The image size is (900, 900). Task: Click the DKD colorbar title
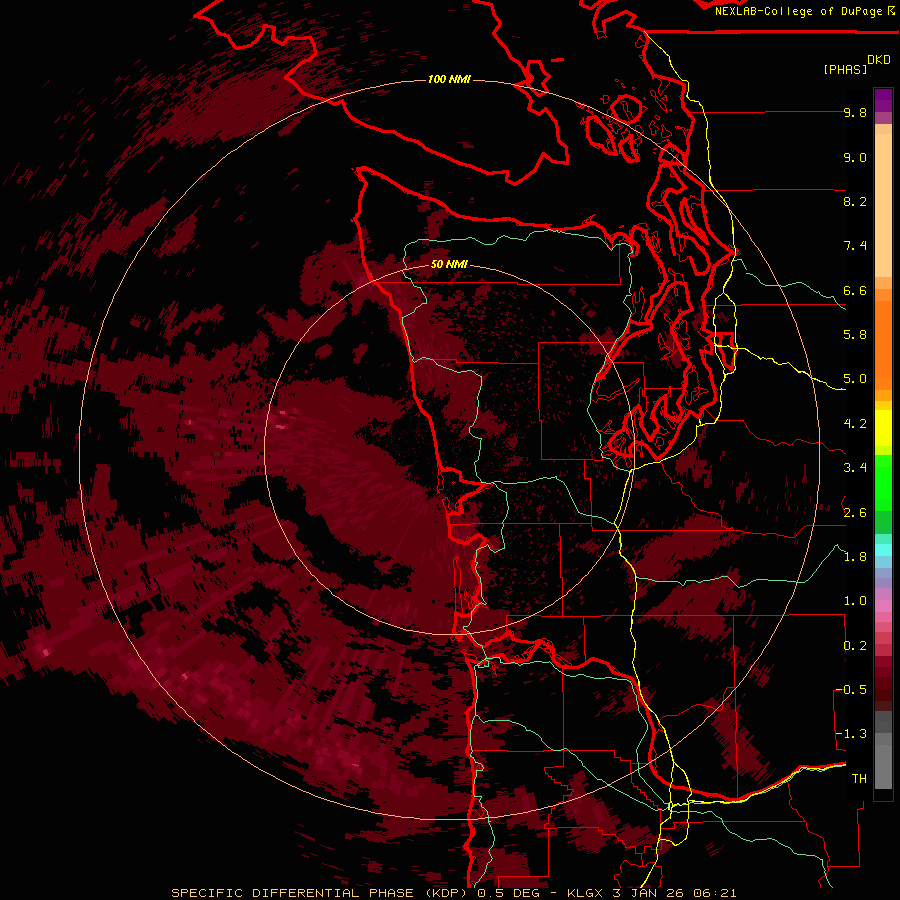878,60
